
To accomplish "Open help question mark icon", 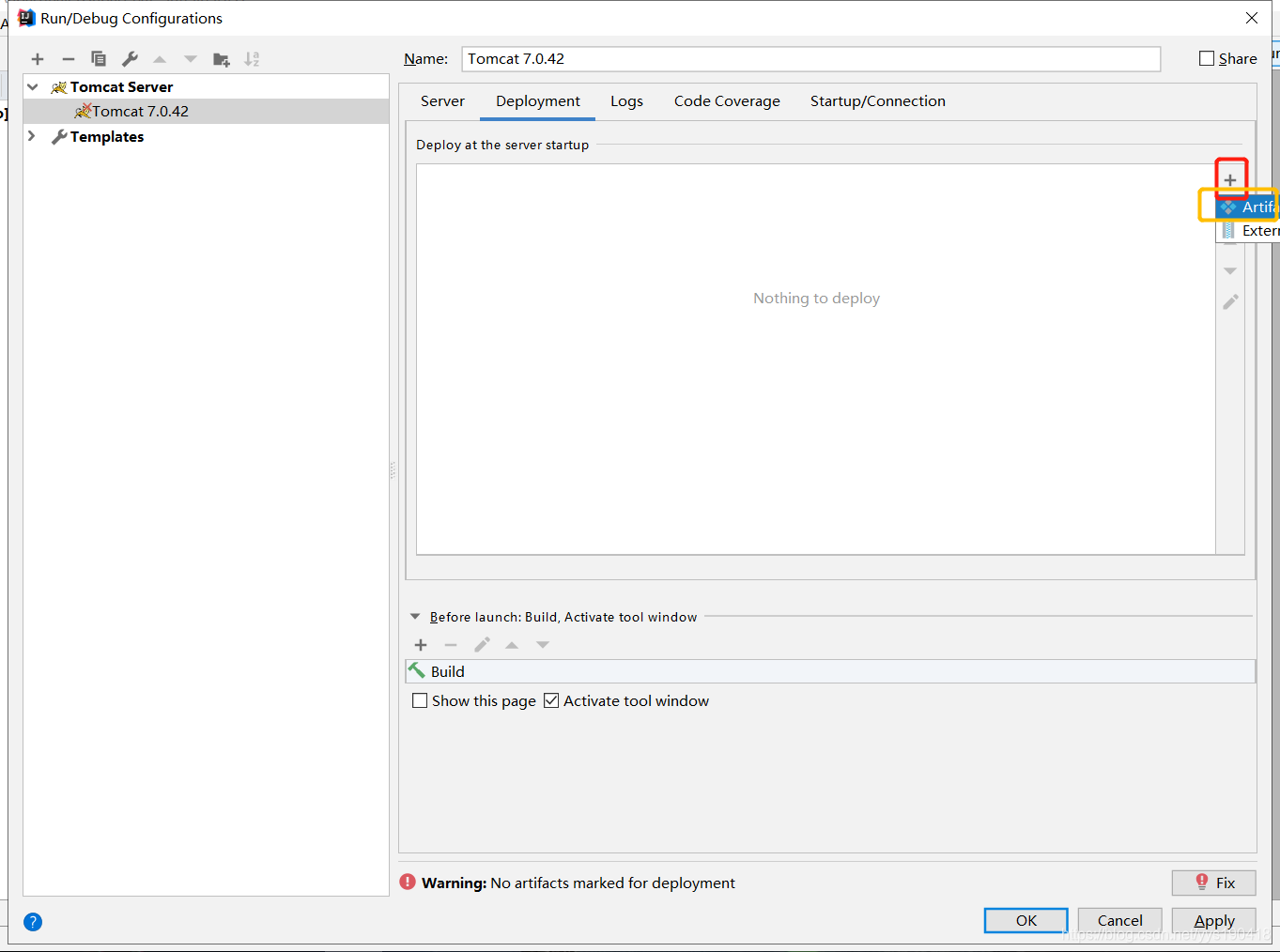I will click(33, 922).
